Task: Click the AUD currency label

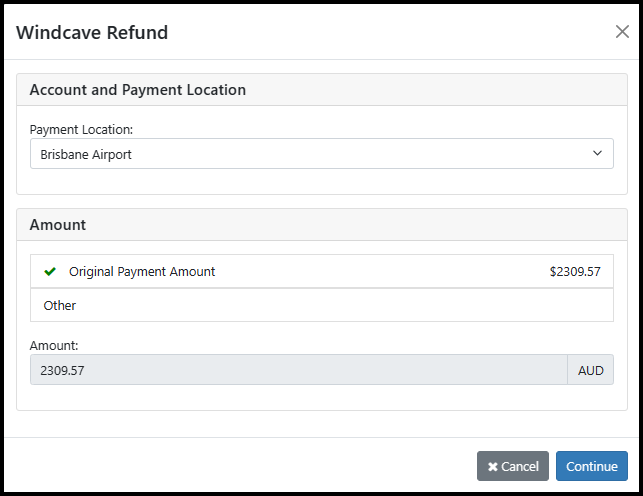Action: 591,370
